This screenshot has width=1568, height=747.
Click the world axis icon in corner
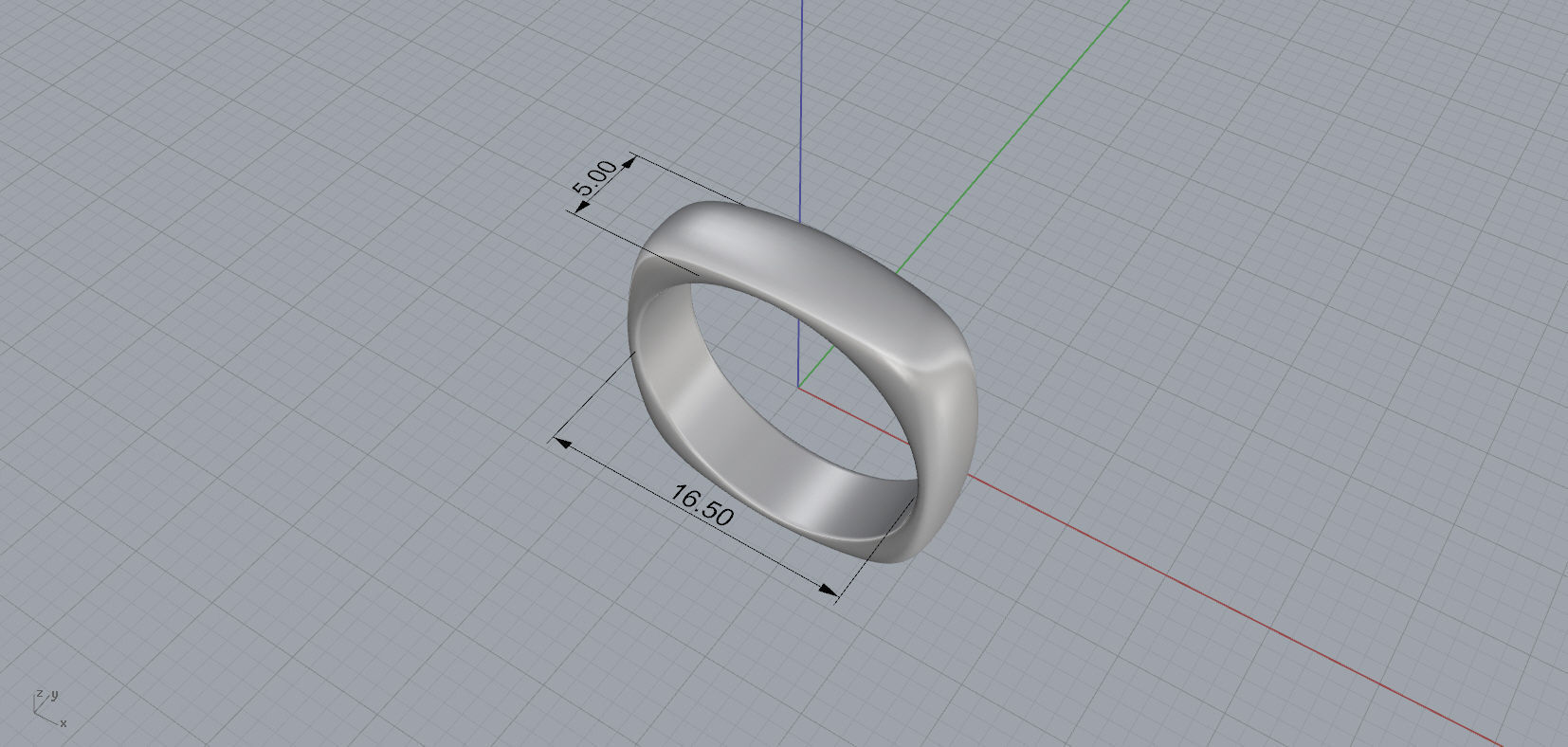coord(50,708)
